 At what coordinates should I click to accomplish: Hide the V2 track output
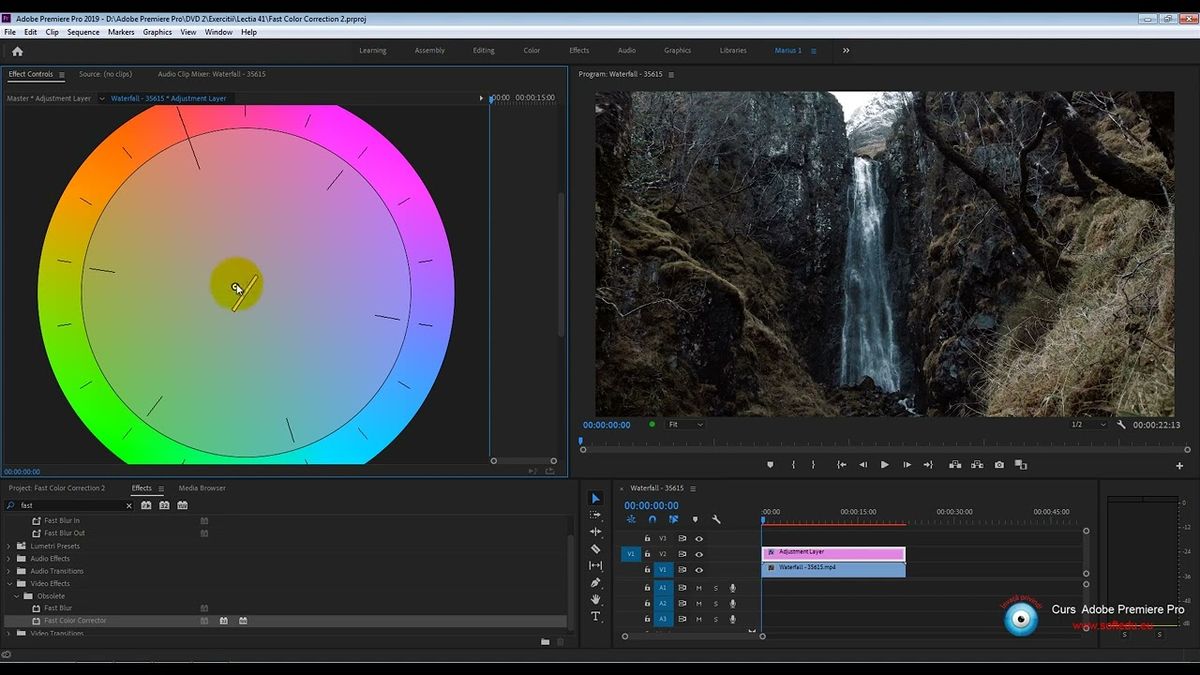coord(699,554)
